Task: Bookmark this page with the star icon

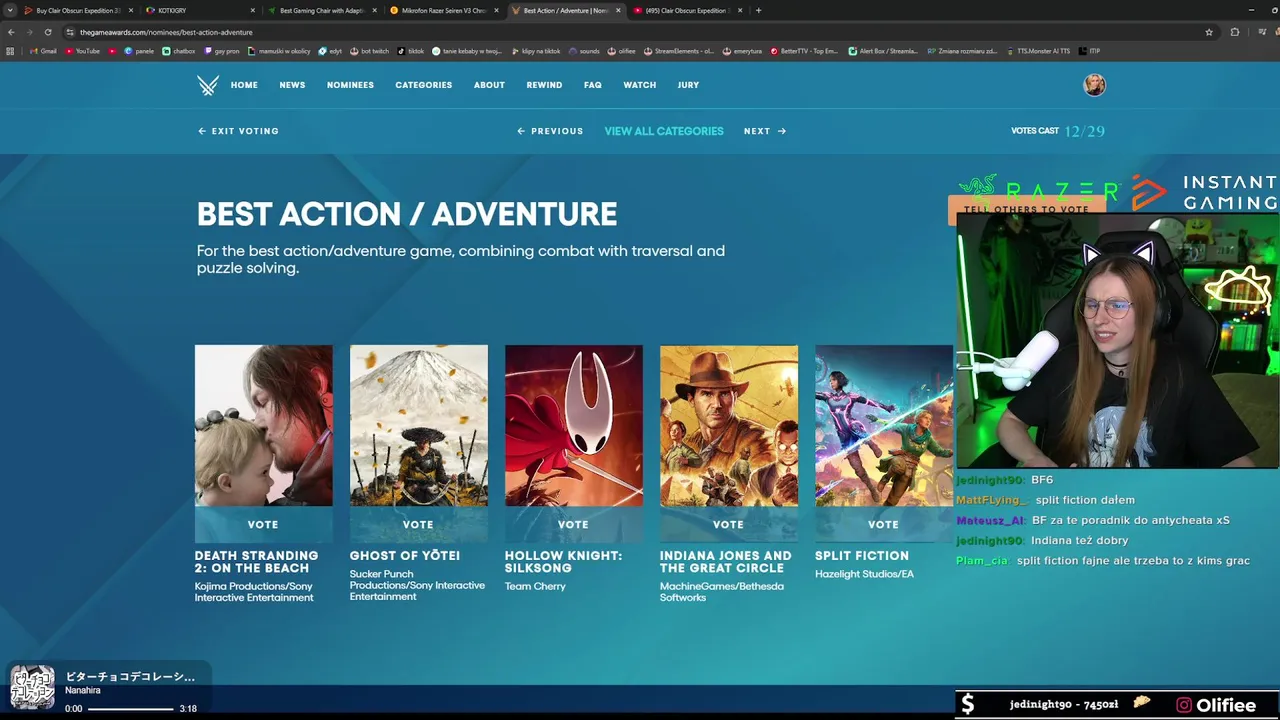Action: (x=1209, y=32)
